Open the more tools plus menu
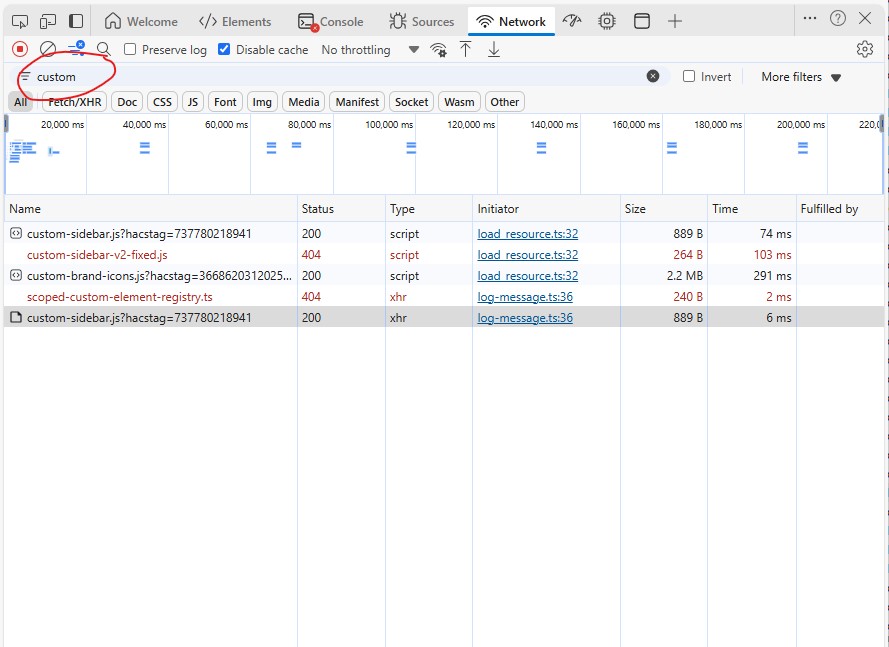This screenshot has width=889, height=647. (675, 21)
